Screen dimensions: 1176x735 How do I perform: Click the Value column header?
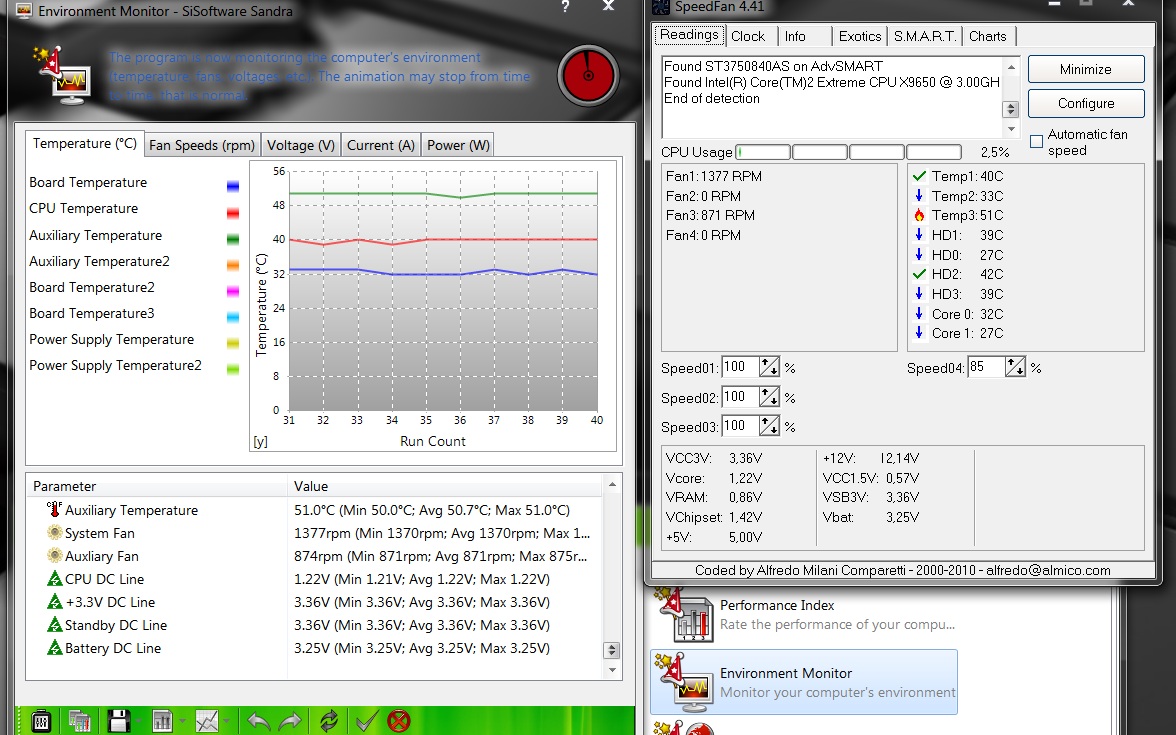click(x=446, y=486)
